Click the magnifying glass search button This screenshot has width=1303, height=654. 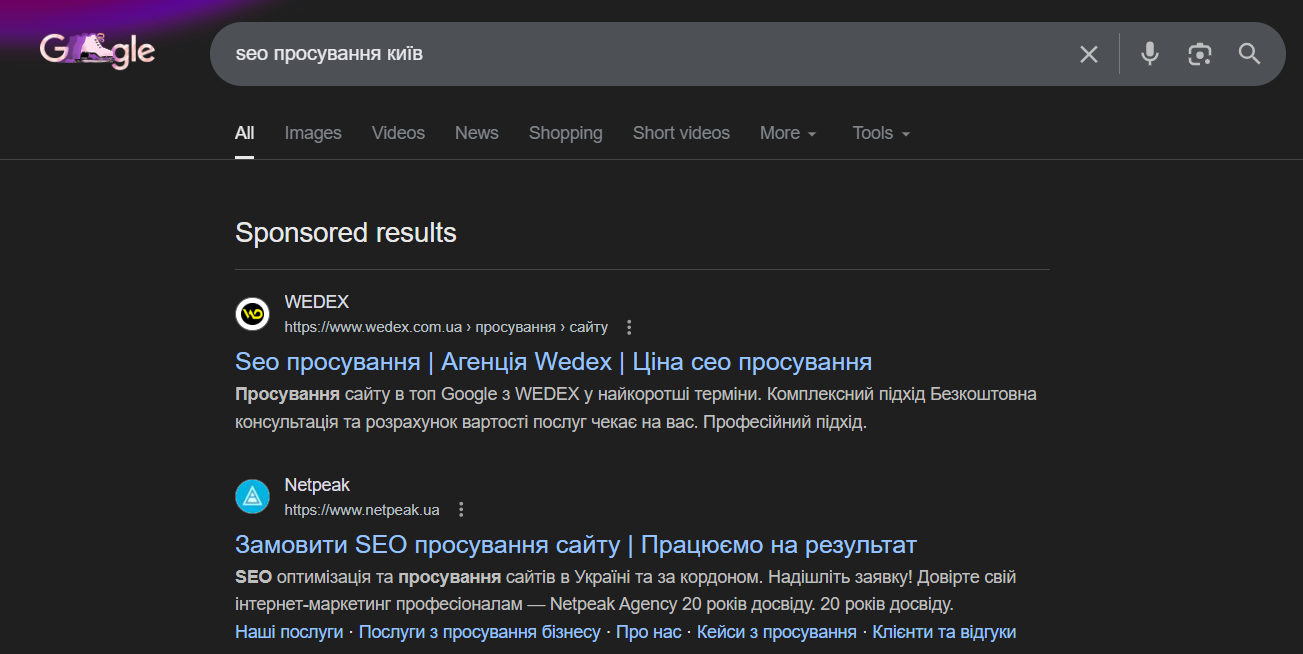tap(1249, 54)
